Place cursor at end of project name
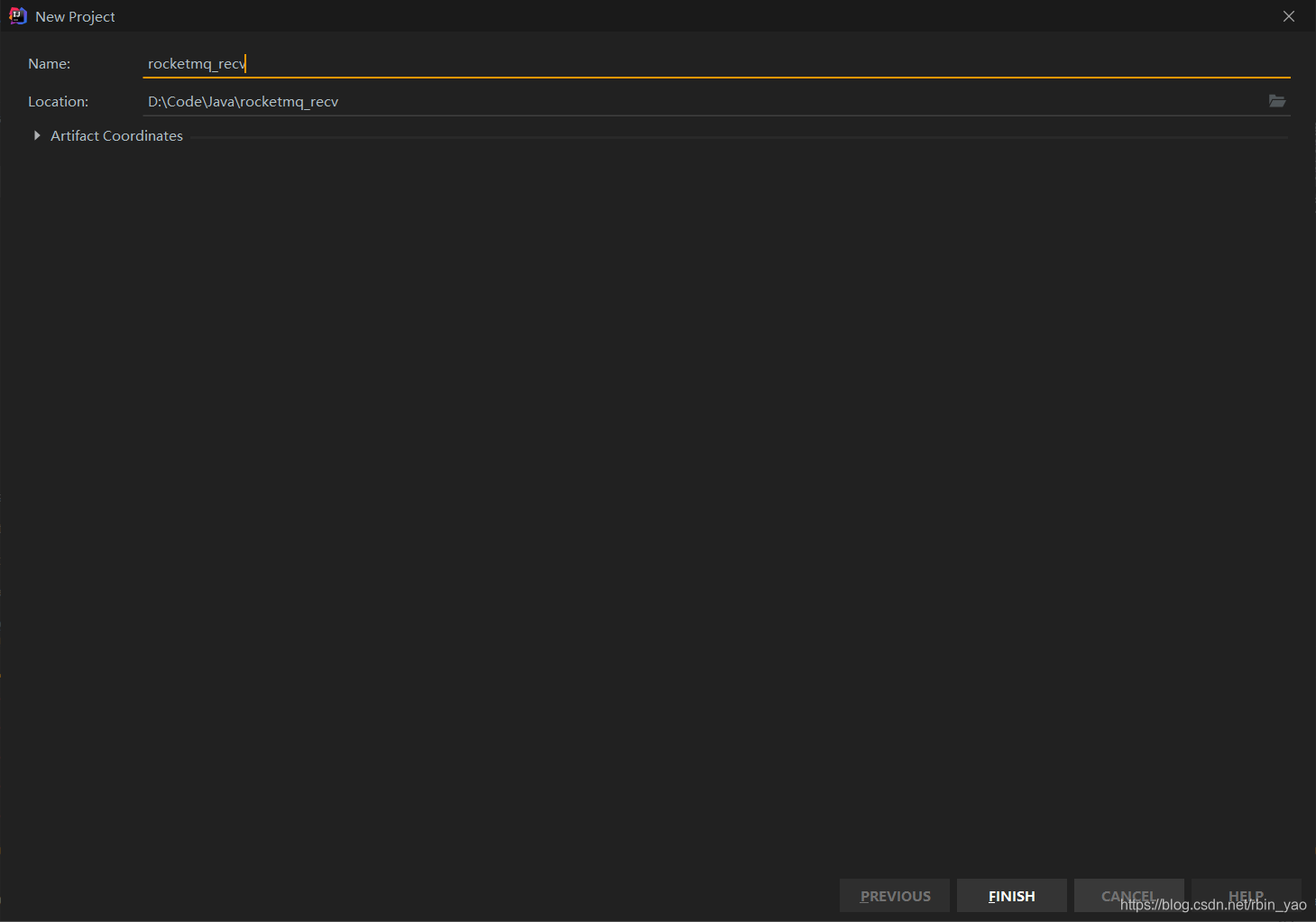The image size is (1316, 922). coord(246,63)
